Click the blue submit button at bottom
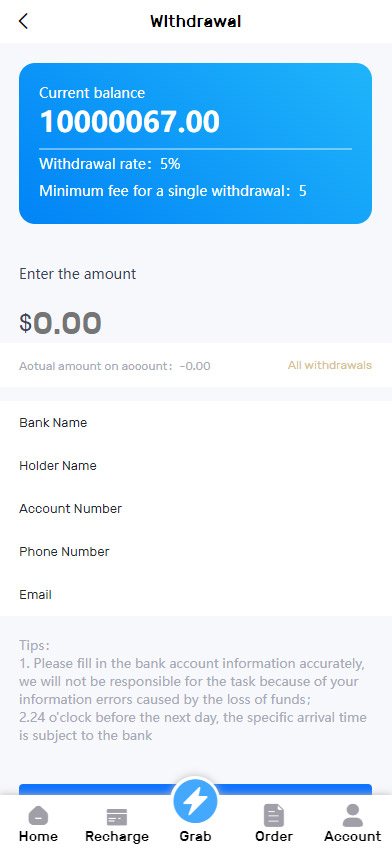The height and width of the screenshot is (849, 392). (x=195, y=789)
